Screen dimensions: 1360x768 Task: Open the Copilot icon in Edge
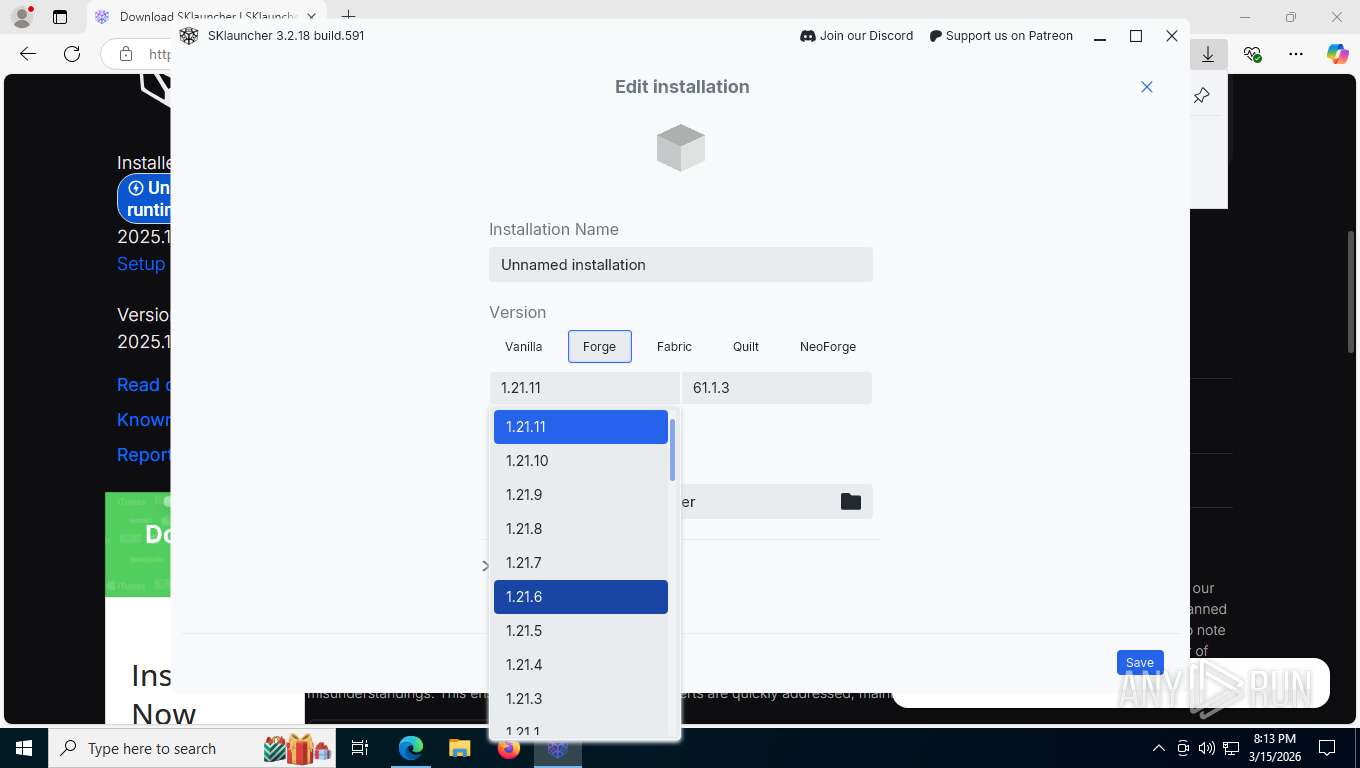(x=1337, y=54)
